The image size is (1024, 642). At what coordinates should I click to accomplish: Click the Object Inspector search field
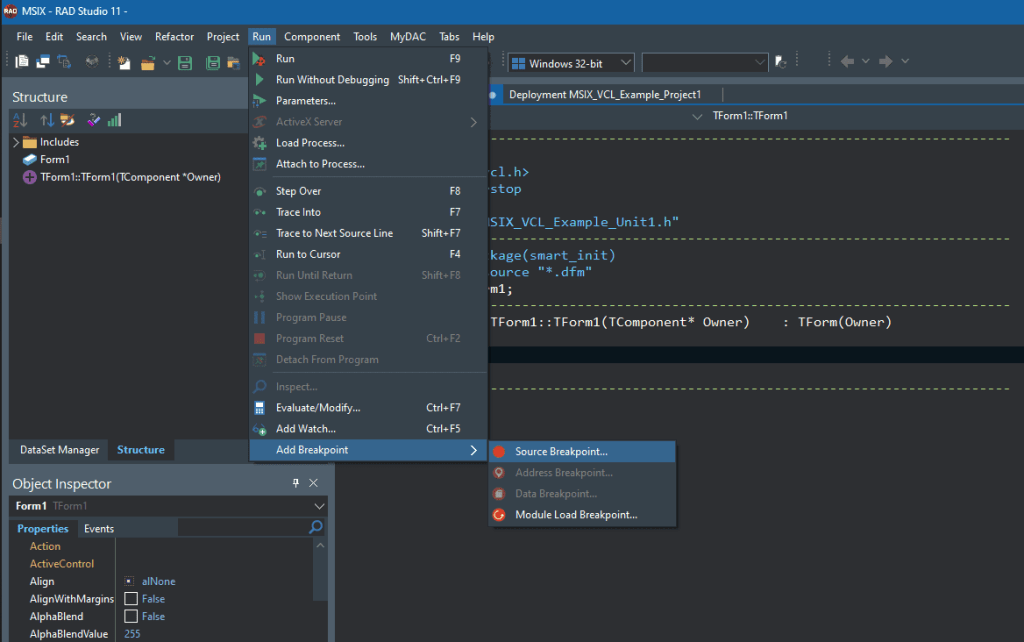pos(242,528)
